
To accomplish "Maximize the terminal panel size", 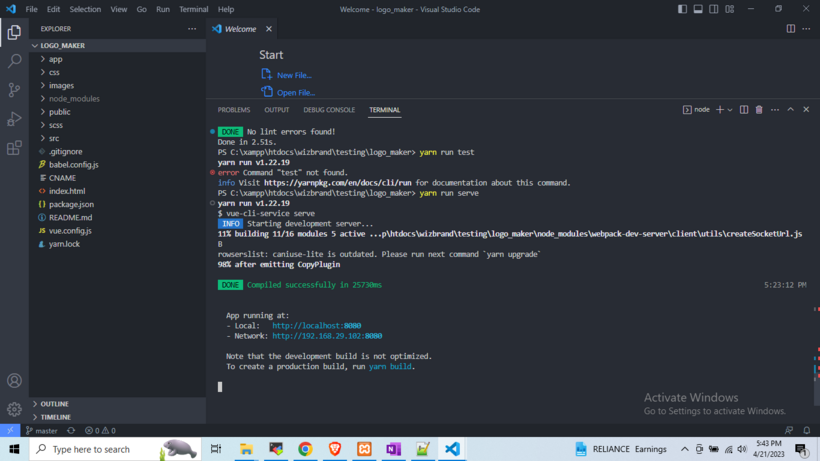I will click(x=790, y=110).
